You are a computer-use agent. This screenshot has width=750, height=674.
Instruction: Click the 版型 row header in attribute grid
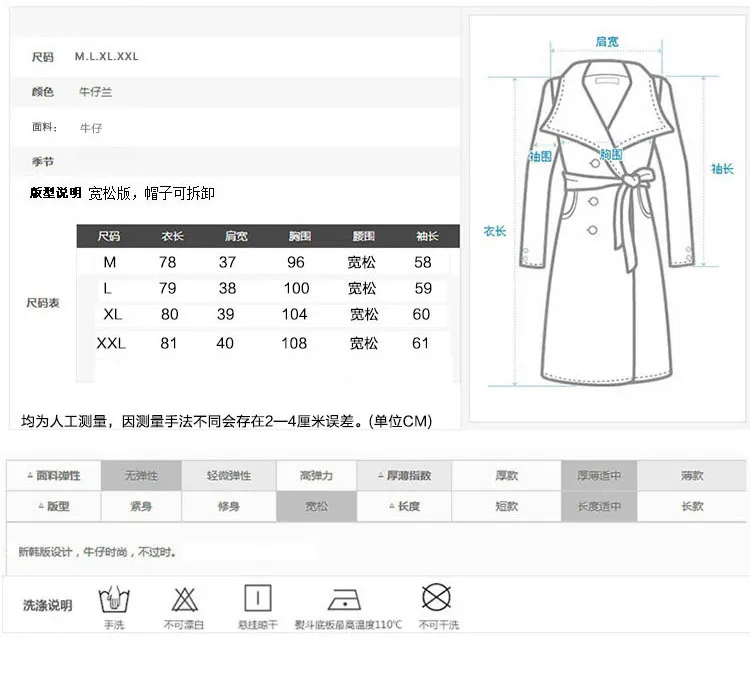point(54,506)
